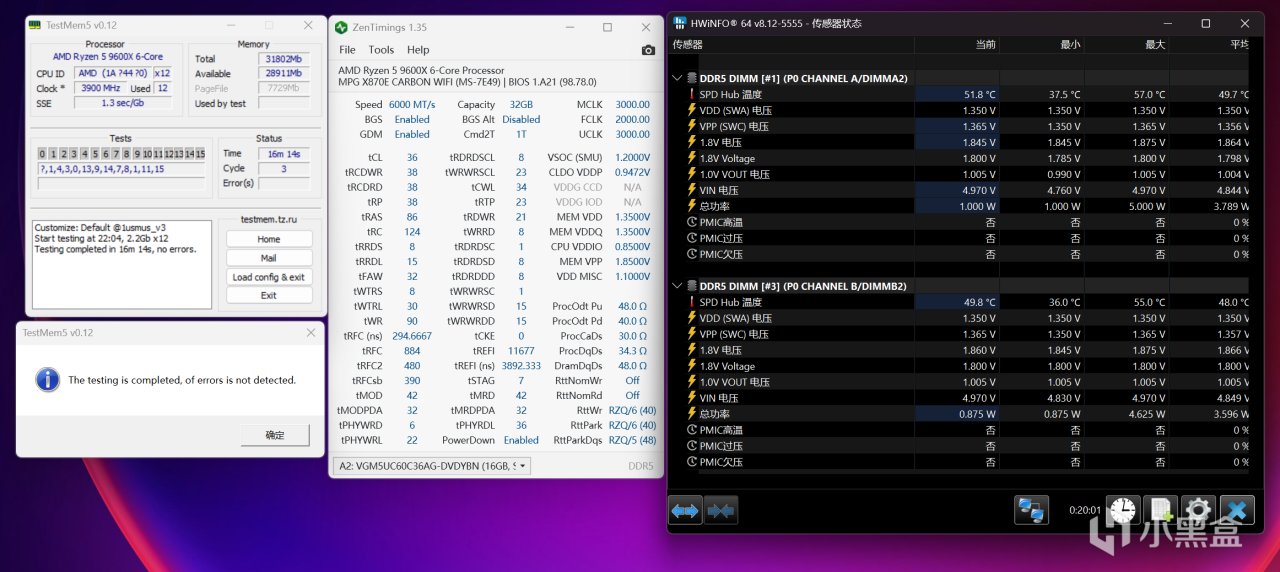1280x572 pixels.
Task: Click the 当前 column header in HWiNFO
Action: tap(985, 44)
